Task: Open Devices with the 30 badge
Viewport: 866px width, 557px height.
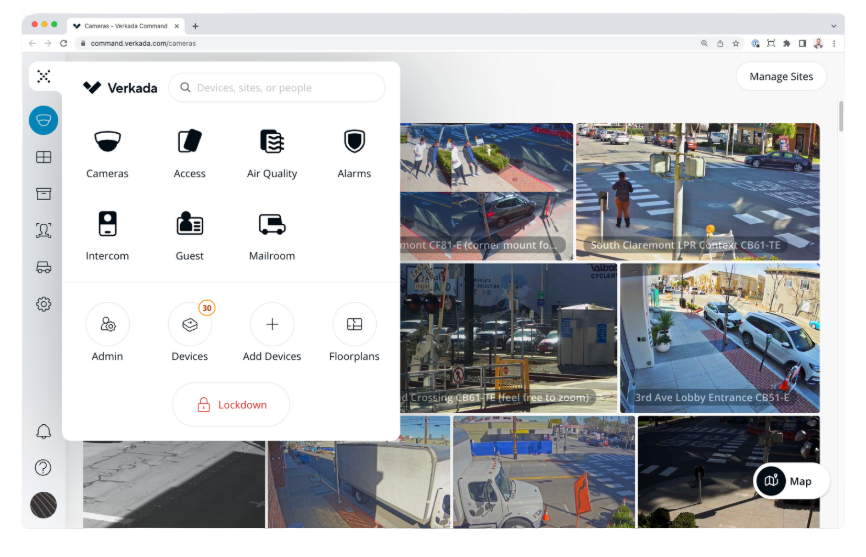Action: coord(189,324)
